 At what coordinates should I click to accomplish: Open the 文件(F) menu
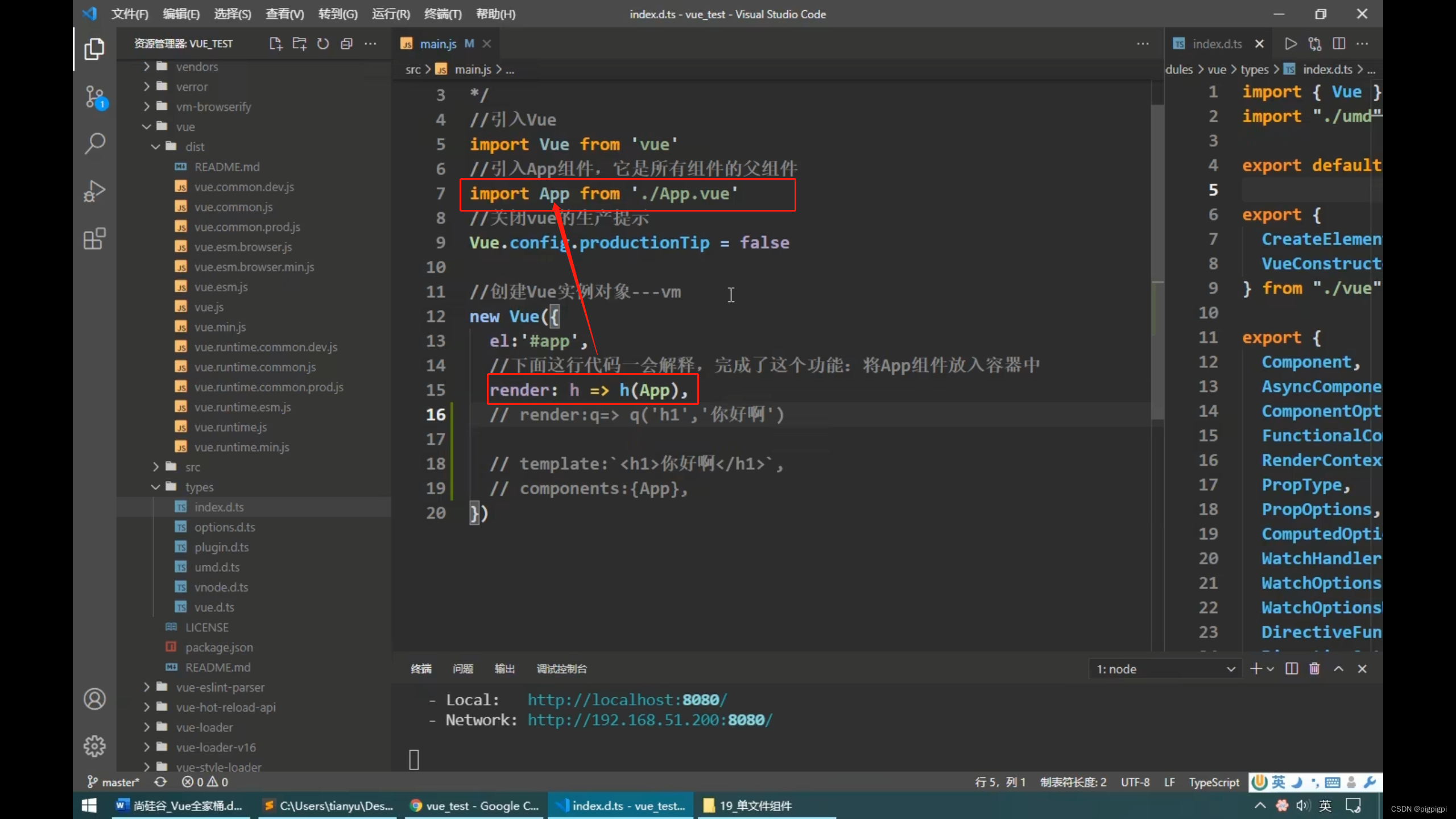[x=130, y=14]
